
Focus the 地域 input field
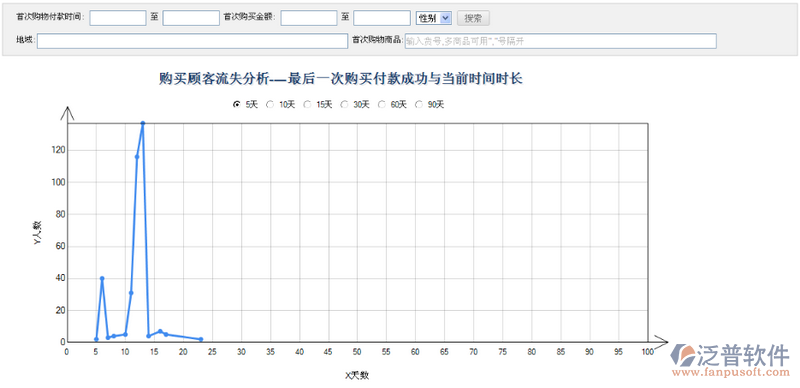click(192, 41)
